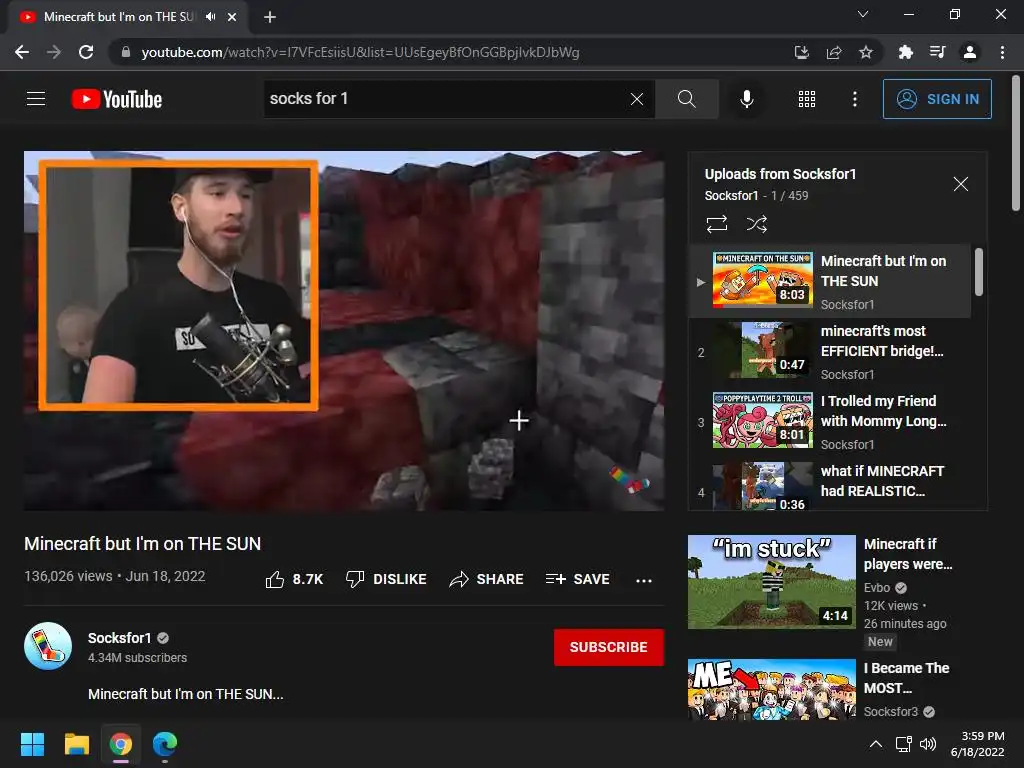1024x768 pixels.
Task: Use the playlist panel scrollbar
Action: click(978, 272)
